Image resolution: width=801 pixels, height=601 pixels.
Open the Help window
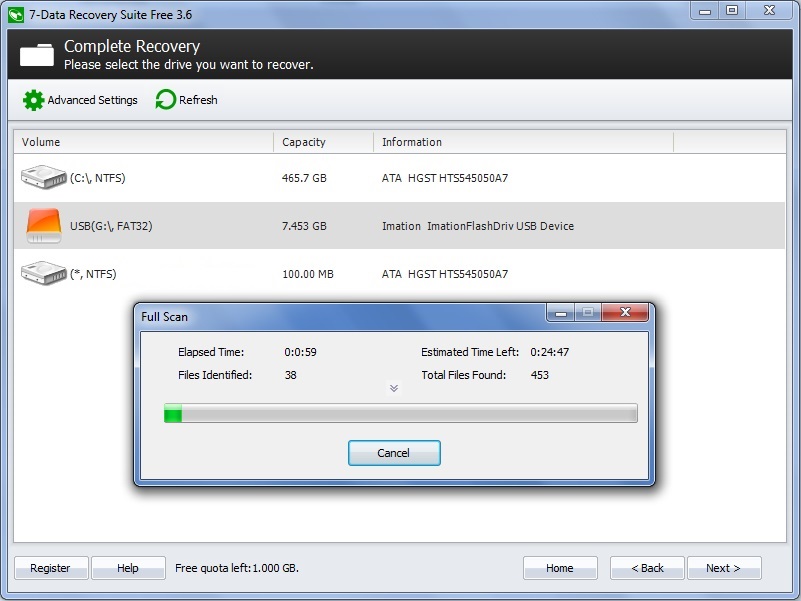tap(128, 567)
